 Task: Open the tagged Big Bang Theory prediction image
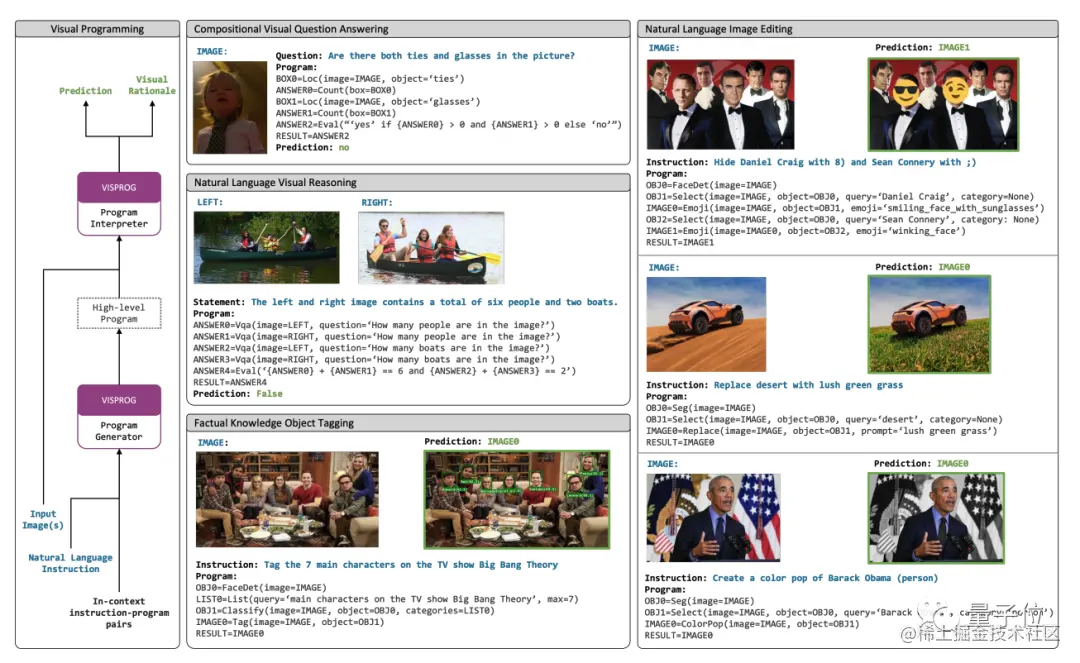pos(517,499)
